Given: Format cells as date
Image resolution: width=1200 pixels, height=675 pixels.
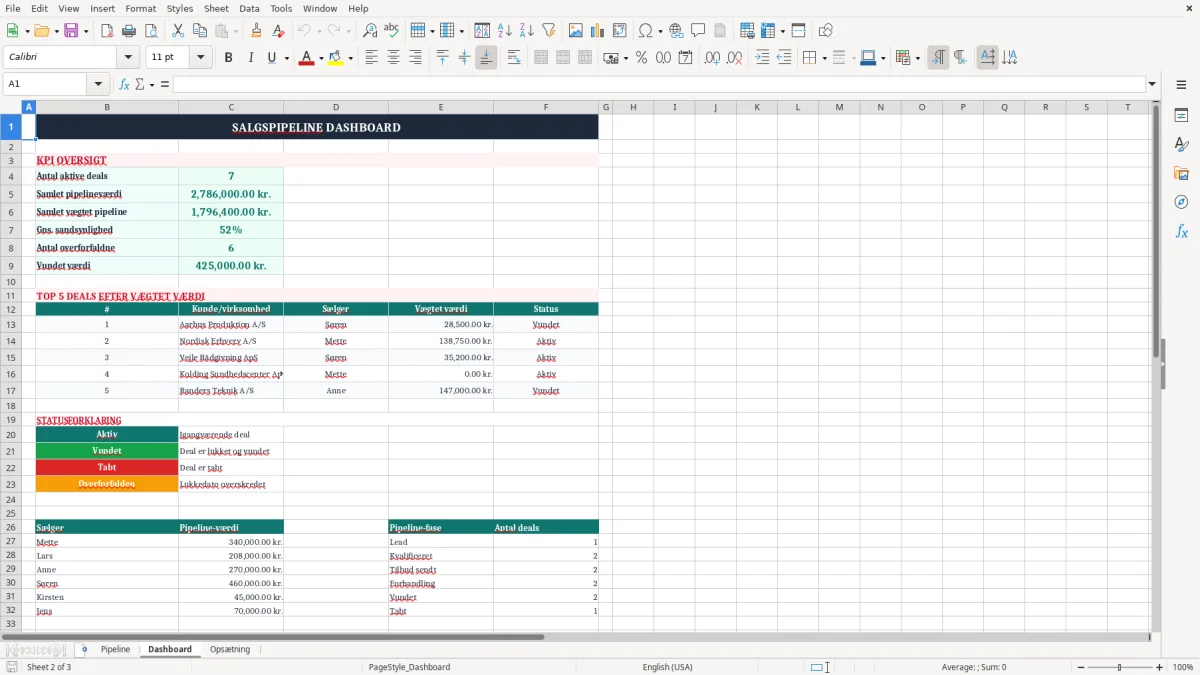Looking at the screenshot, I should (x=685, y=58).
